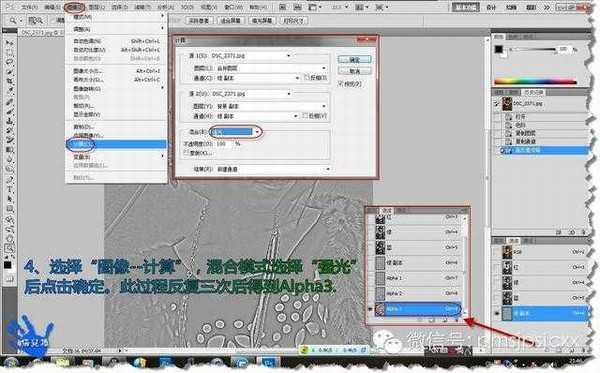
Task: Select the Spot Healing Brush tool
Action: click(9, 101)
